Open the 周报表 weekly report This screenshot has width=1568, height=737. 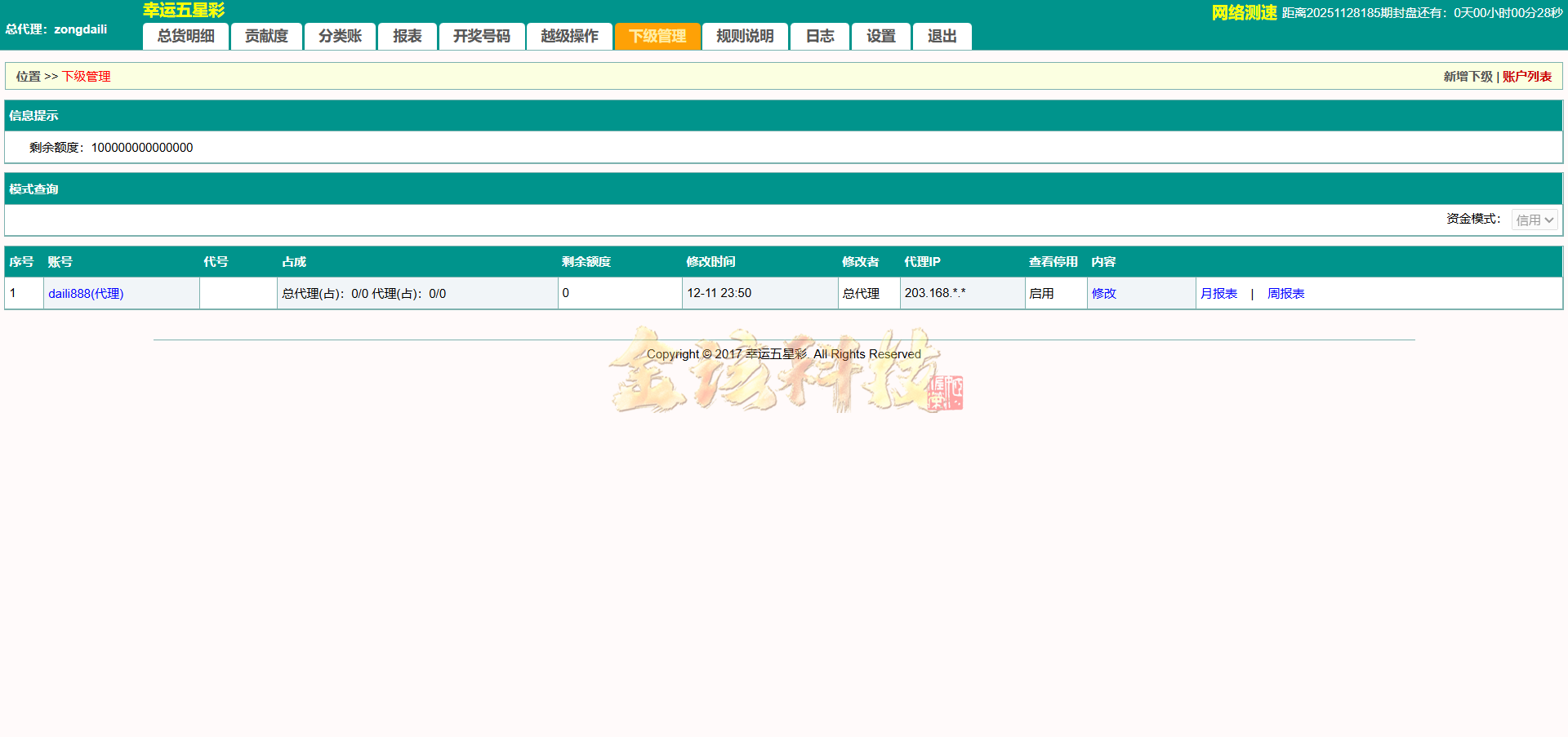[1286, 293]
